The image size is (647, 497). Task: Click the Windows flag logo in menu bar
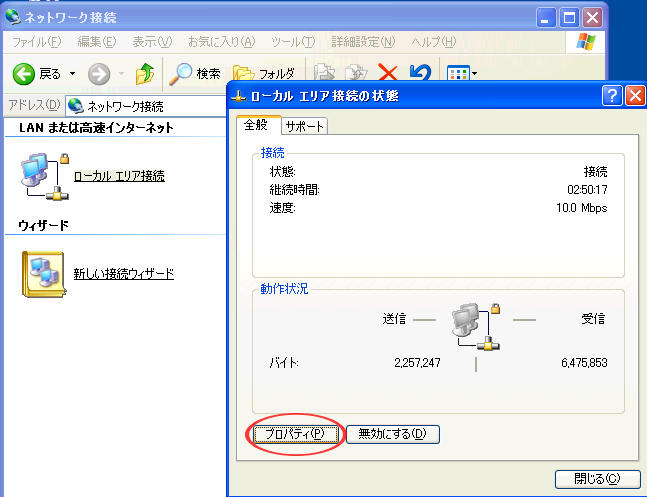[586, 42]
